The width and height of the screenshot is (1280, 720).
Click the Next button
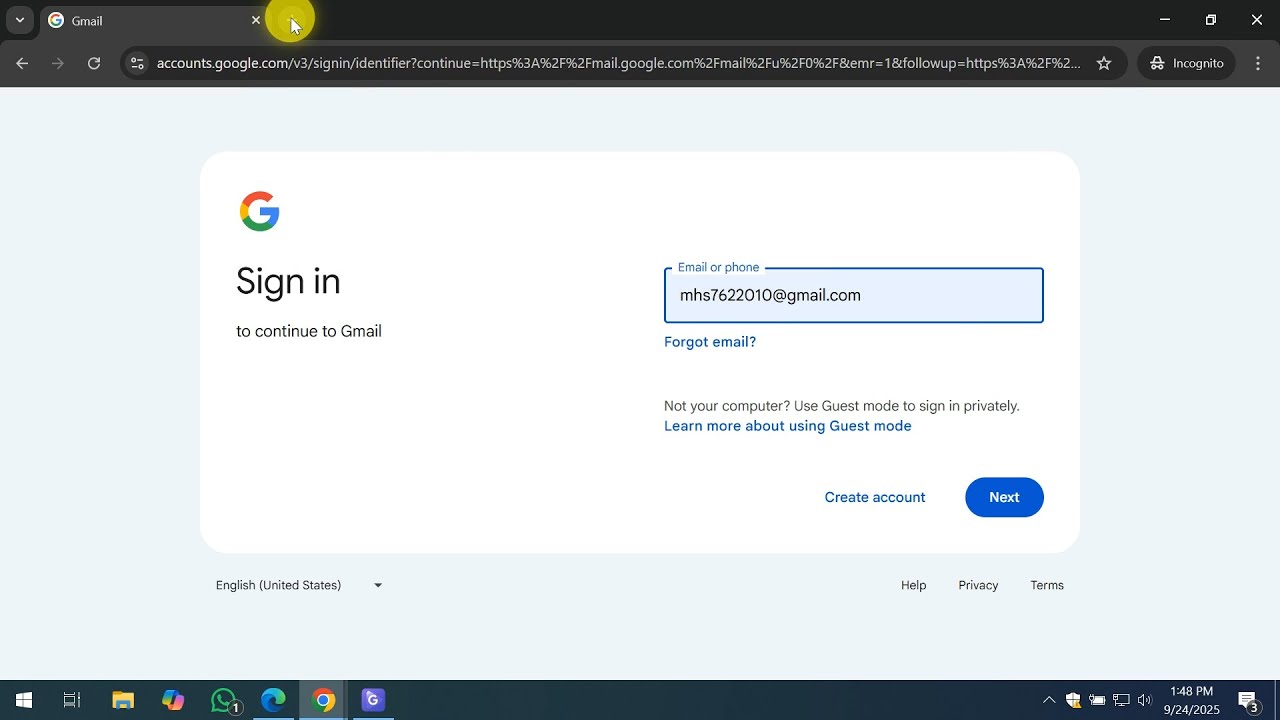pos(1004,497)
